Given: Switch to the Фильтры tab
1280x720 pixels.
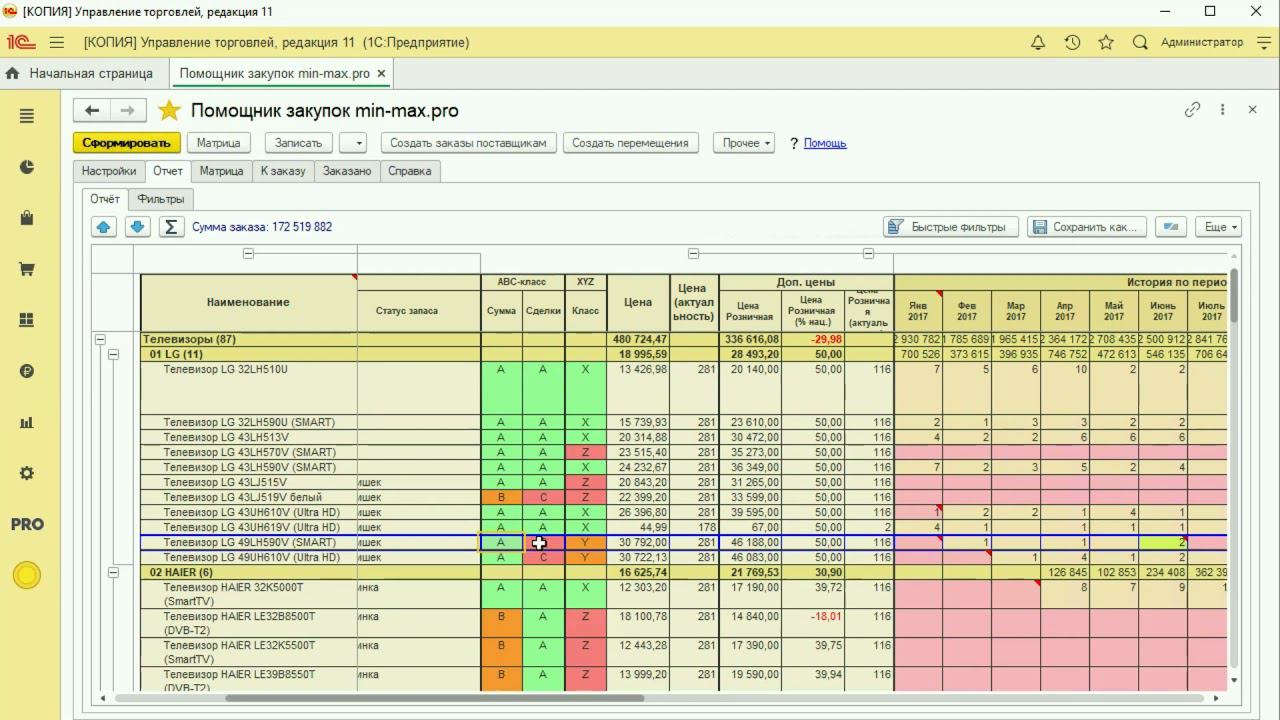Looking at the screenshot, I should (x=161, y=199).
